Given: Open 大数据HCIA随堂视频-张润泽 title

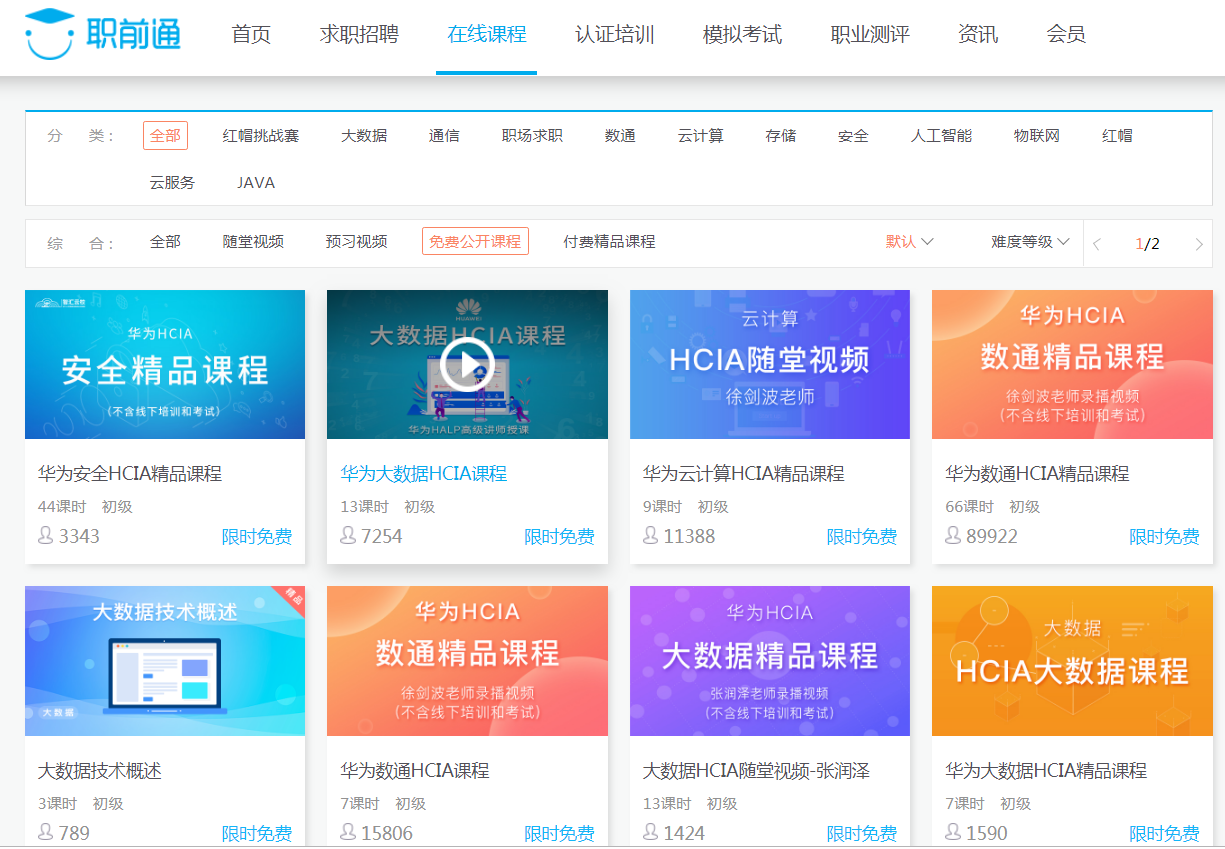Looking at the screenshot, I should 756,771.
